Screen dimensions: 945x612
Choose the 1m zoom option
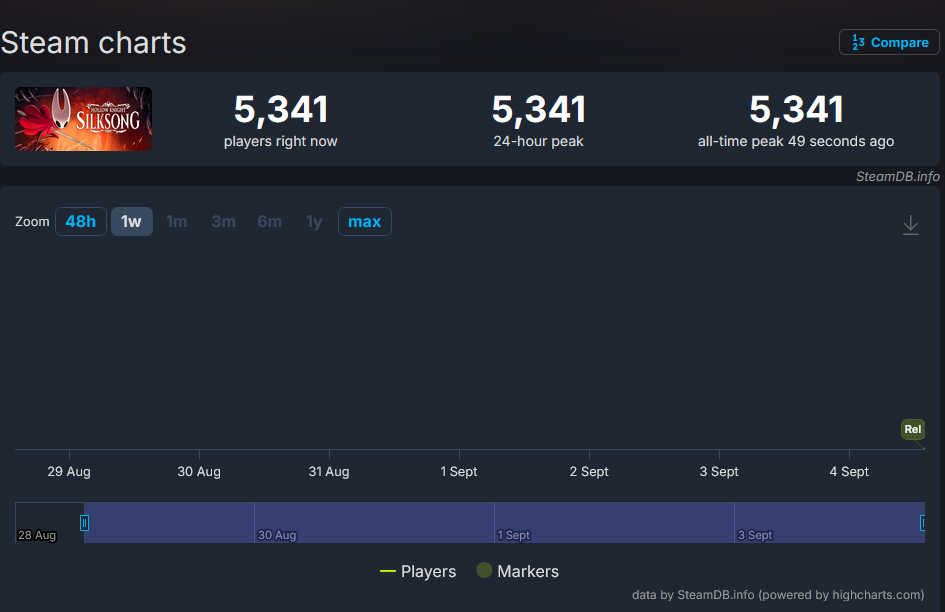tap(177, 221)
